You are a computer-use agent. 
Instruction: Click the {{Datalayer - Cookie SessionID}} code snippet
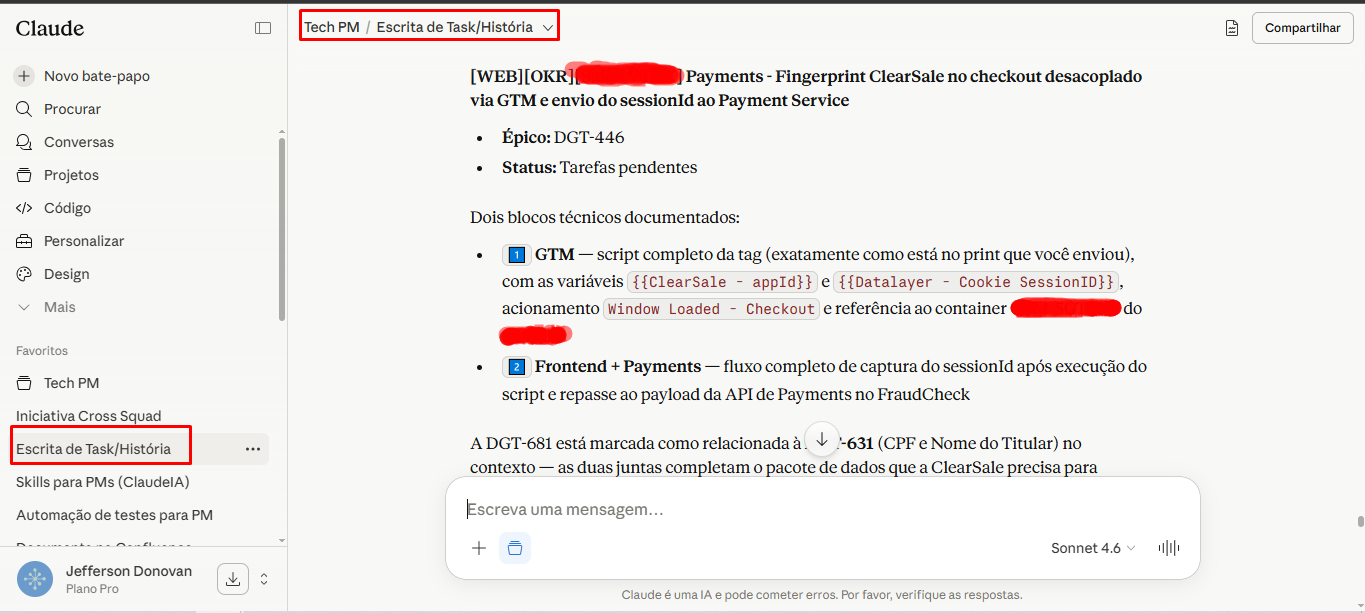tap(975, 282)
